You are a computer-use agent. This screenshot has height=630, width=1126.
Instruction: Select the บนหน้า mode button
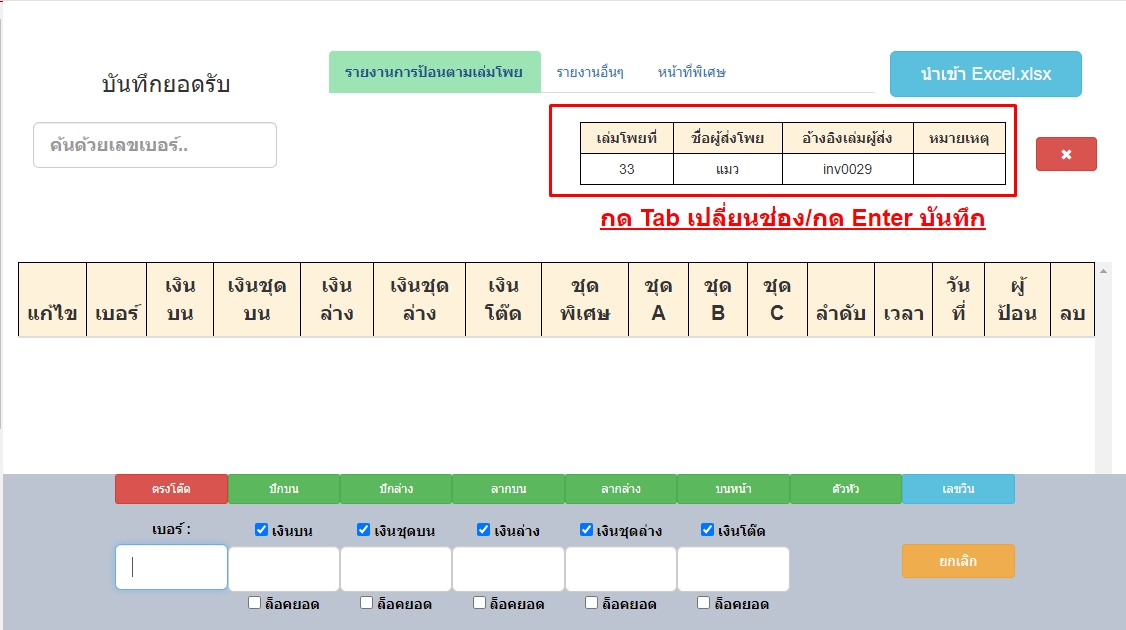tap(733, 489)
